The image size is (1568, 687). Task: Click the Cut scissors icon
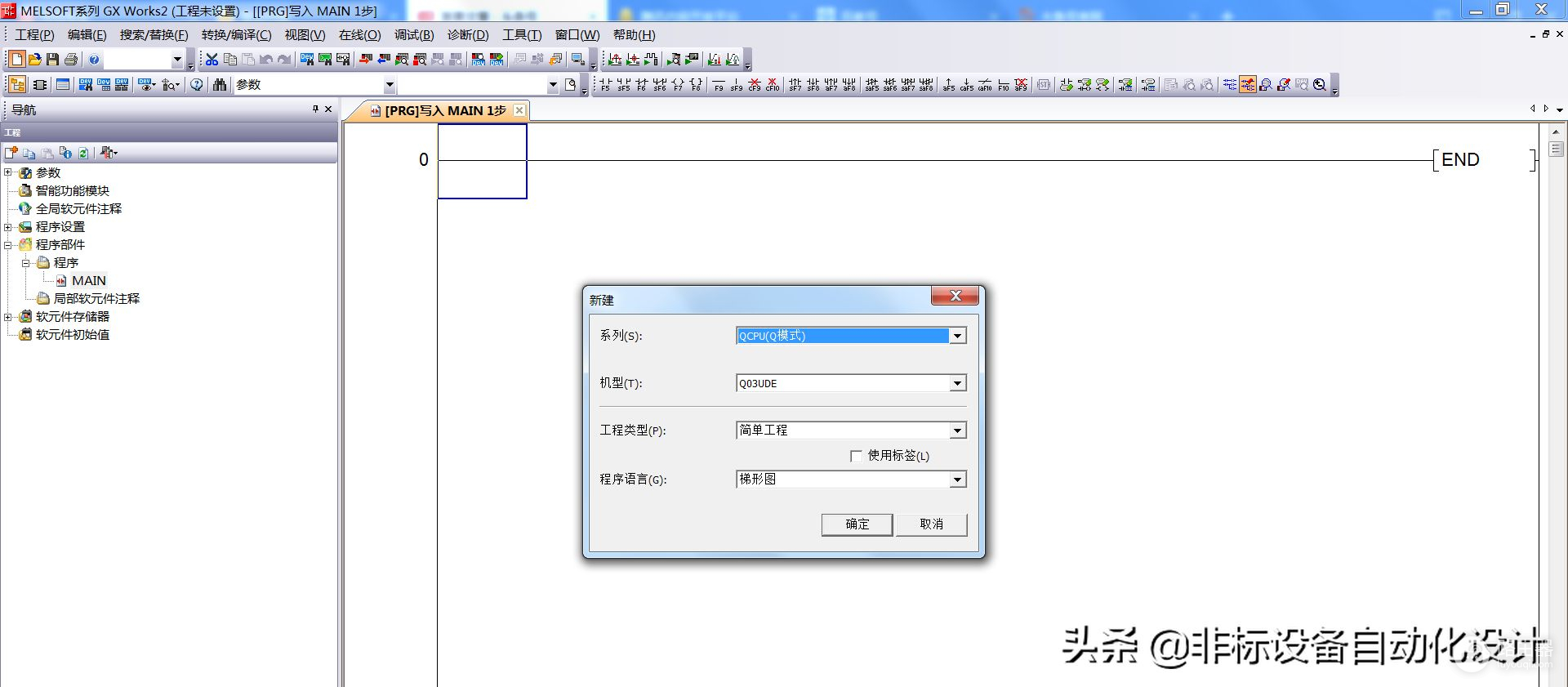point(212,59)
